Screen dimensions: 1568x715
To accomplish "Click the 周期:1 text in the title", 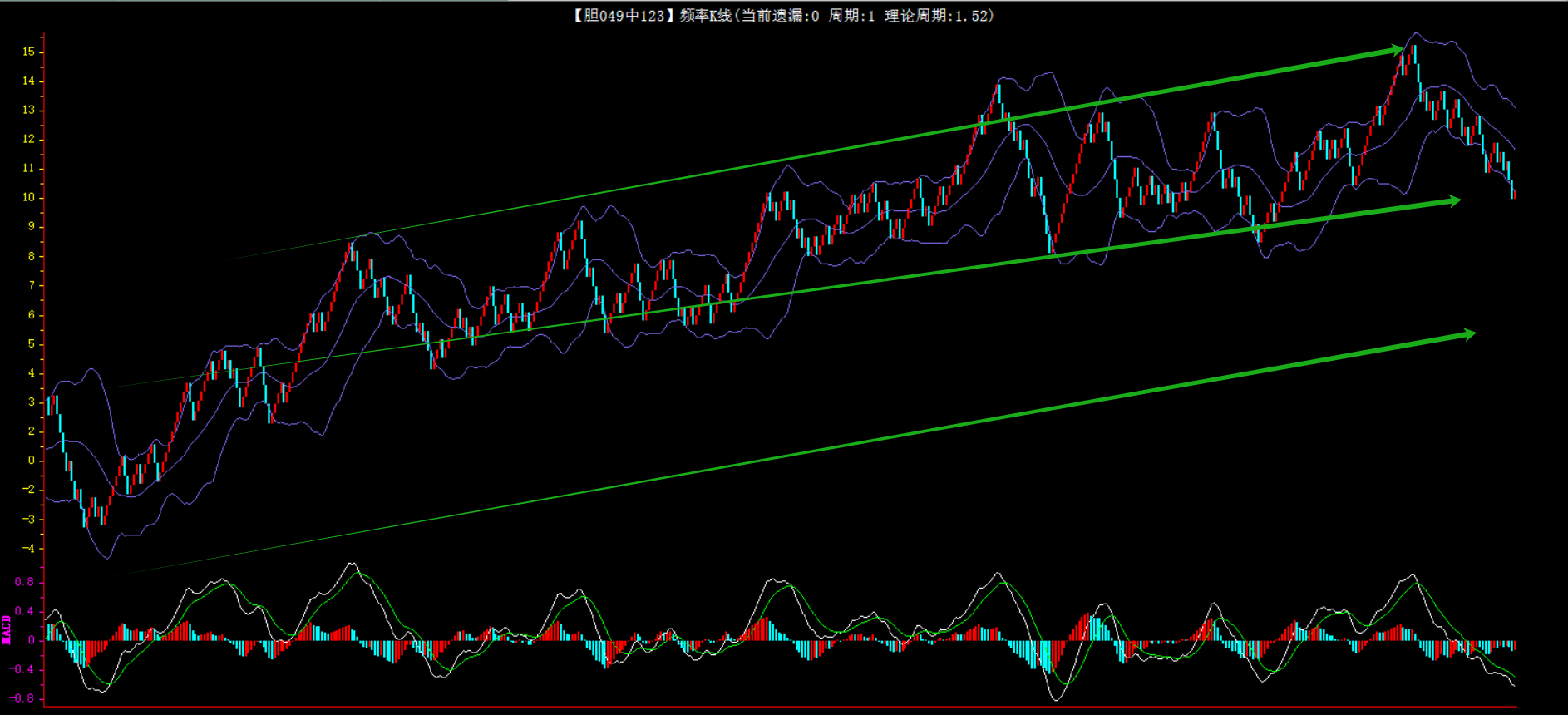I will (851, 16).
